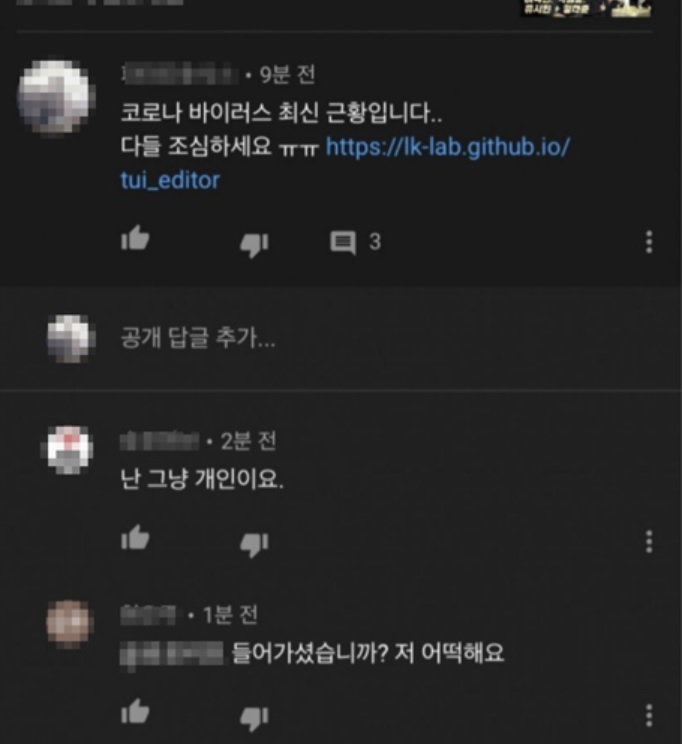Dislike the coronavirus update comment

254,245
